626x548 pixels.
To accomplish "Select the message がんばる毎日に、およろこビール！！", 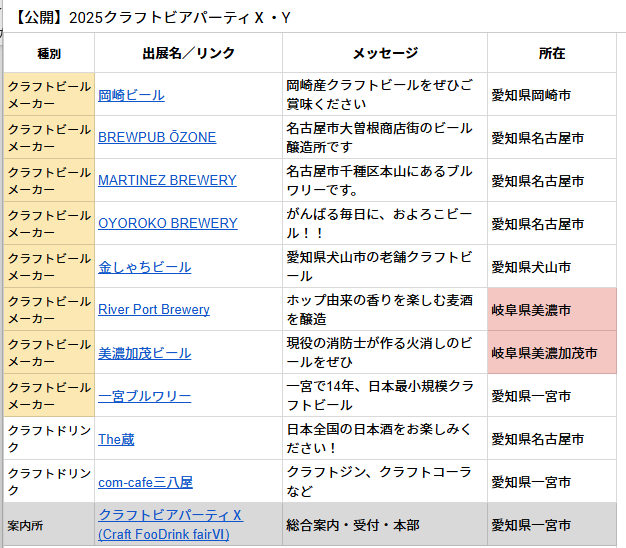I will (385, 224).
